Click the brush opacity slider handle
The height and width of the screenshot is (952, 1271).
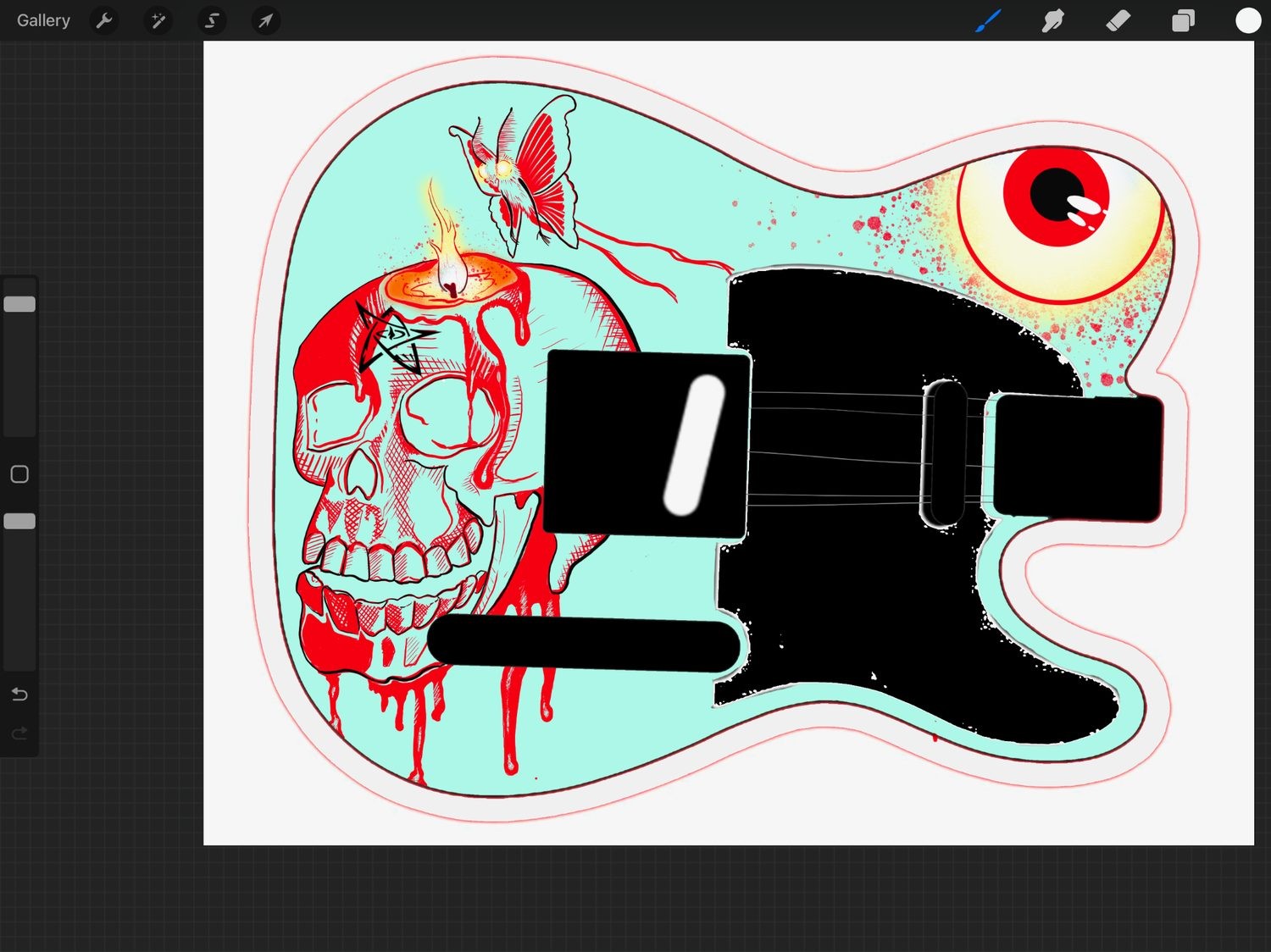[x=19, y=522]
